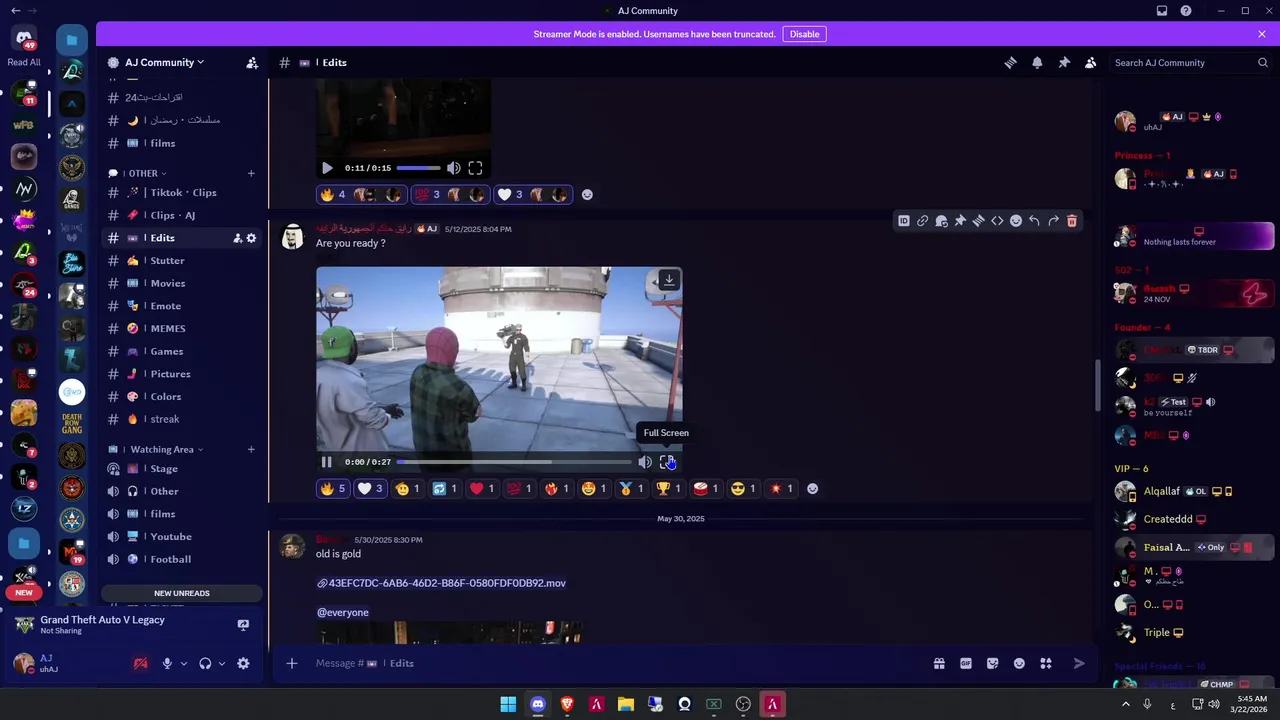Copy message link icon in hover toolbar
This screenshot has width=1280, height=720.
pos(923,221)
